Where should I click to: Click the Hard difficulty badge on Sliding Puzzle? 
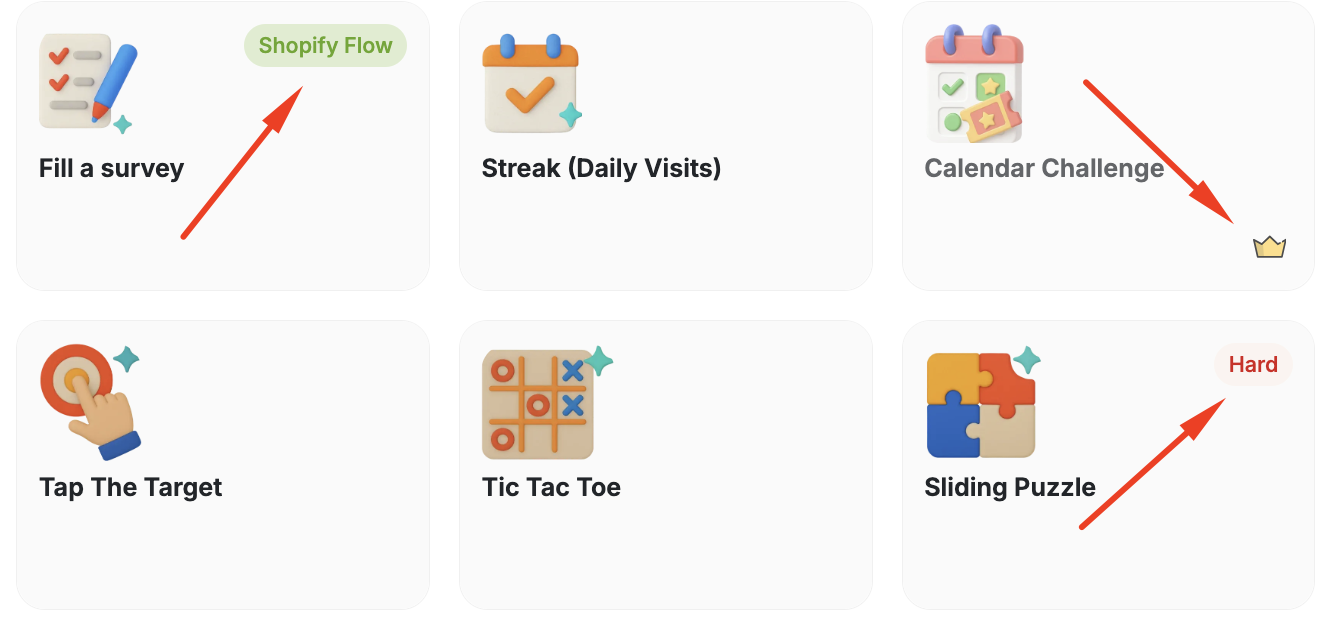click(x=1253, y=364)
